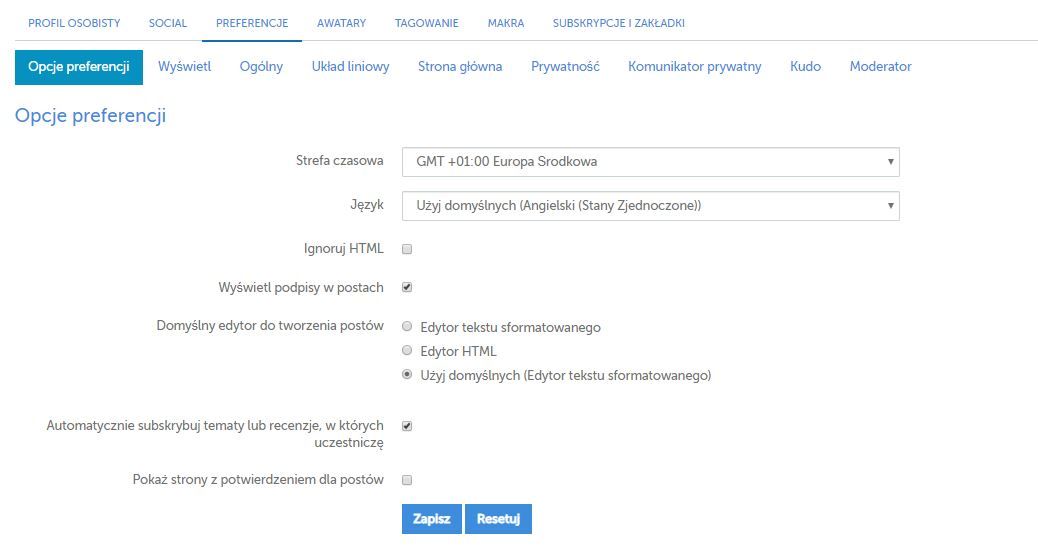Select Użyj domyślnych editor radio option
Image resolution: width=1038 pixels, height=552 pixels.
407,375
